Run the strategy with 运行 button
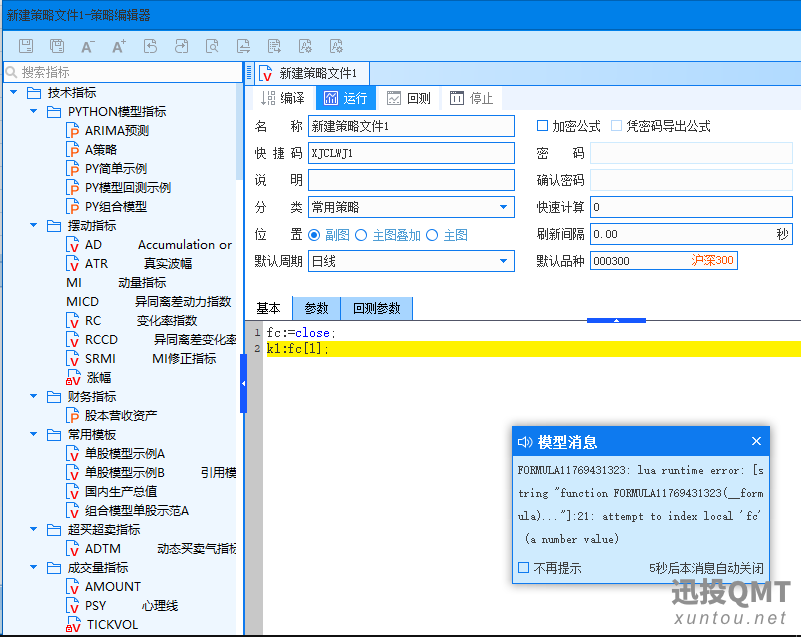This screenshot has height=637, width=801. pyautogui.click(x=346, y=98)
